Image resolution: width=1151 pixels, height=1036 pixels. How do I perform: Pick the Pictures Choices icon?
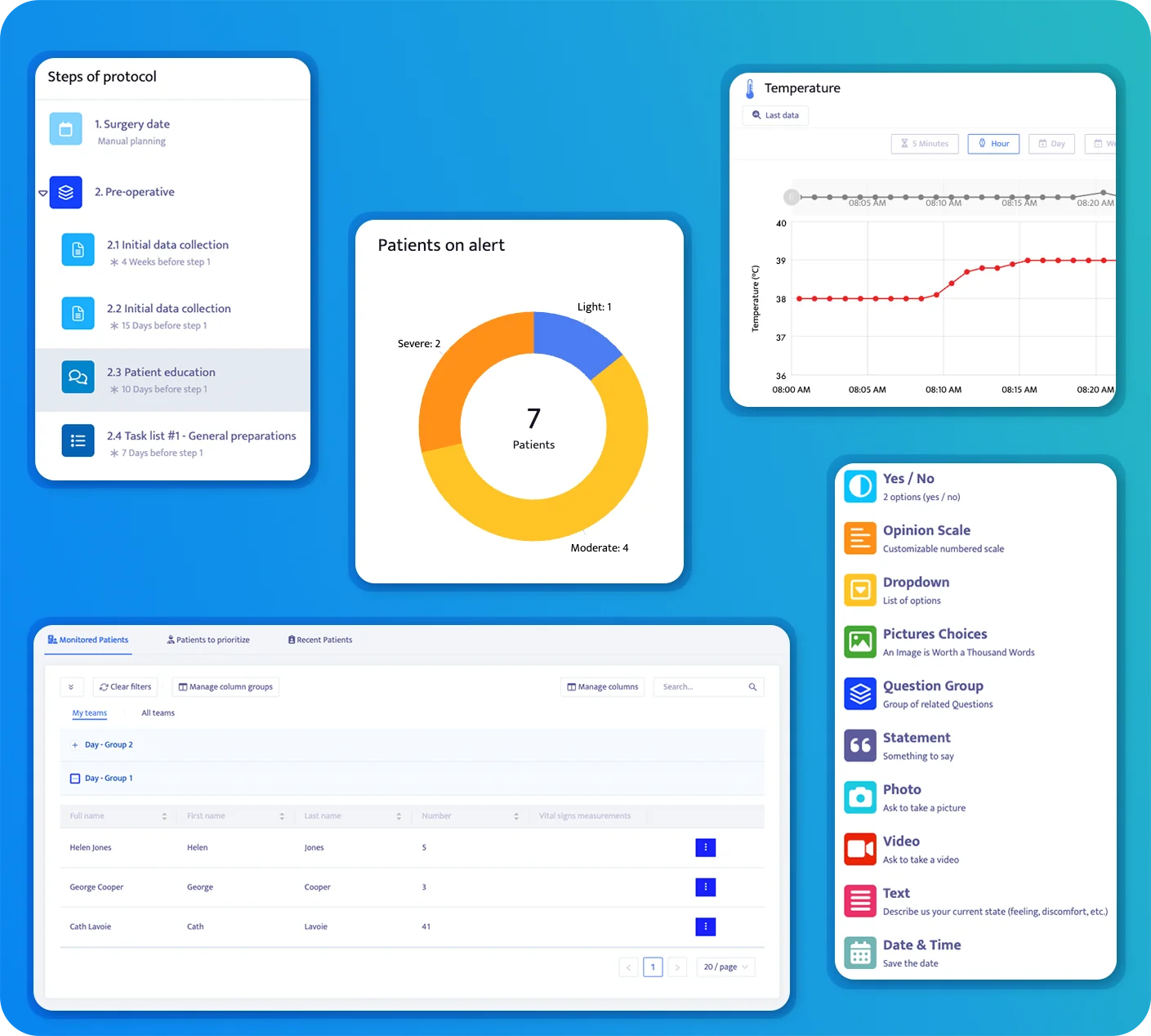[x=859, y=642]
